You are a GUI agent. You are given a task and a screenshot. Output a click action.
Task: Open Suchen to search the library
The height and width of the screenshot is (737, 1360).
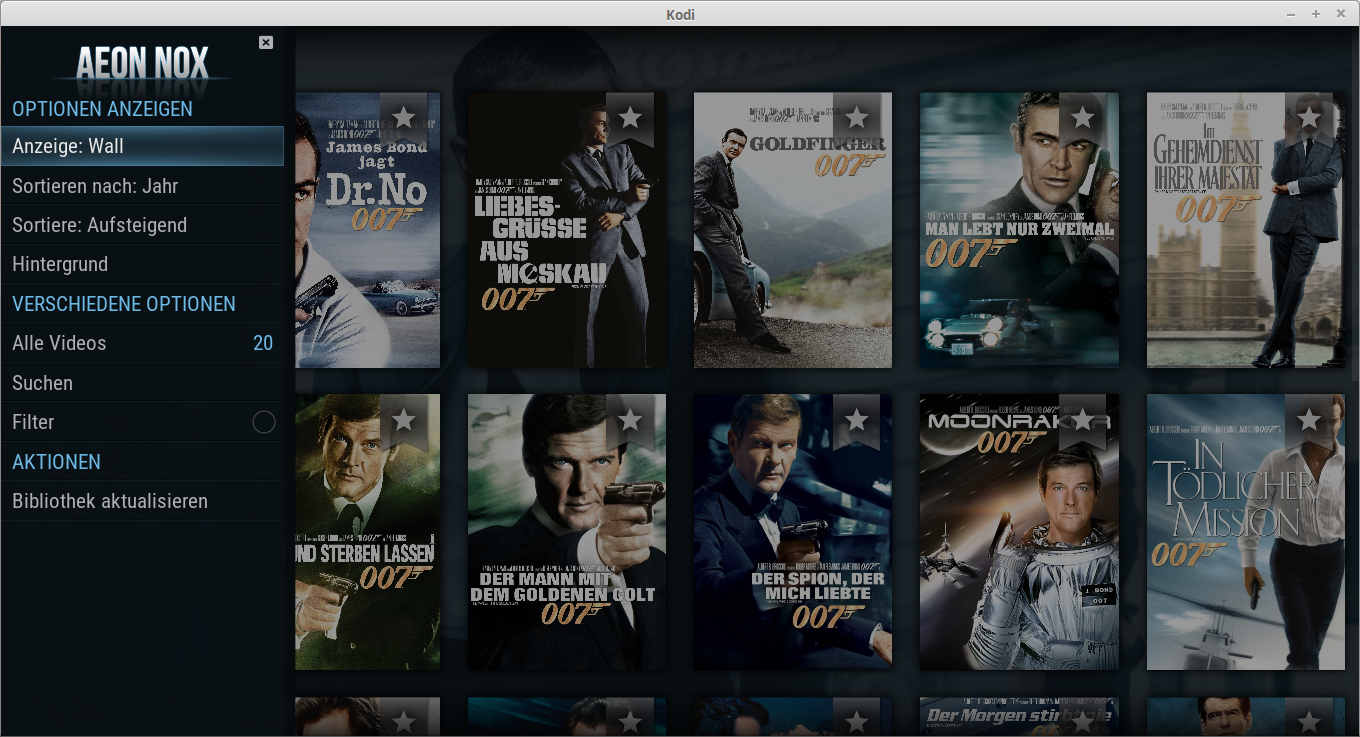(142, 383)
